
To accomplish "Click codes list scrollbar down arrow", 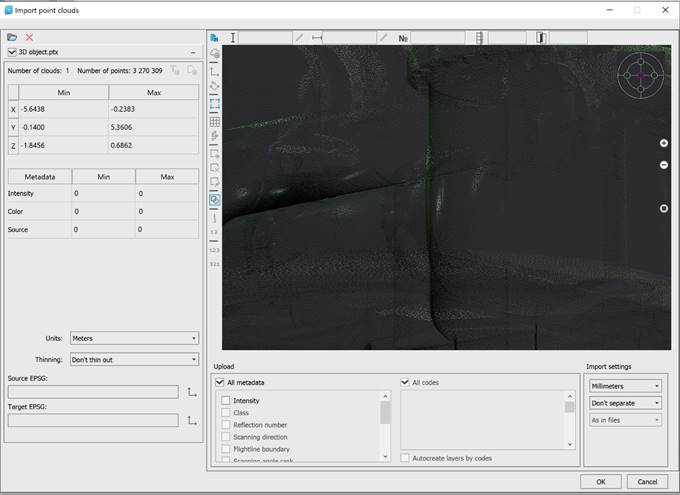I will click(x=570, y=444).
